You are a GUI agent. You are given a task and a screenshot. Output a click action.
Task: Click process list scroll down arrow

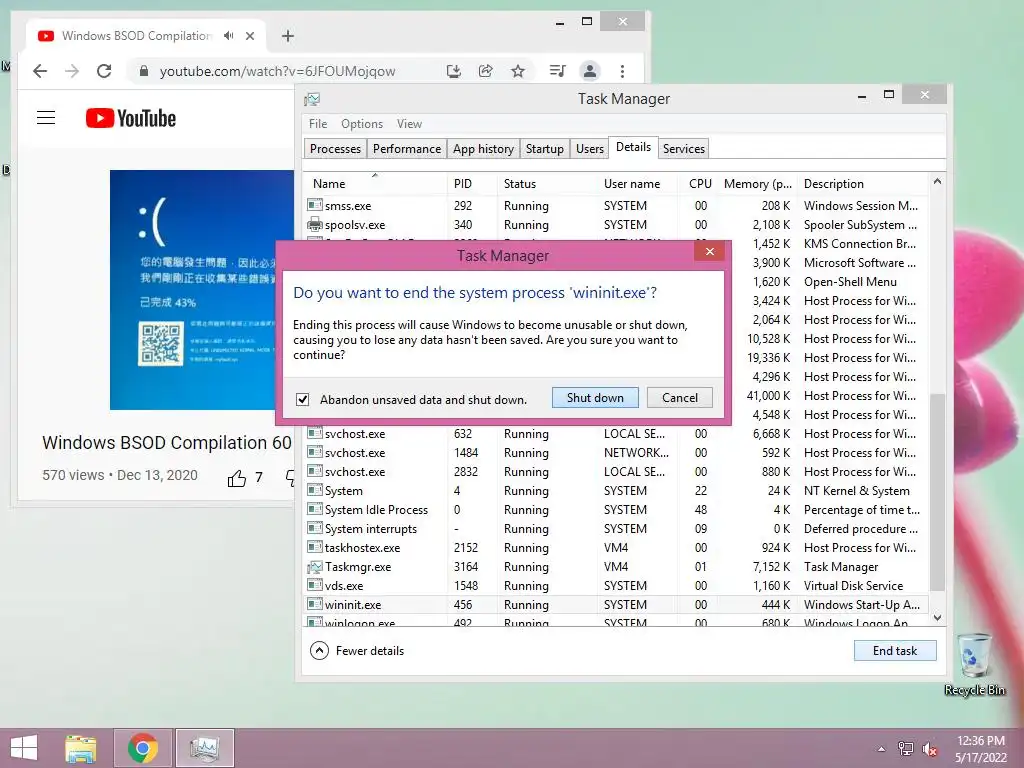pos(937,618)
